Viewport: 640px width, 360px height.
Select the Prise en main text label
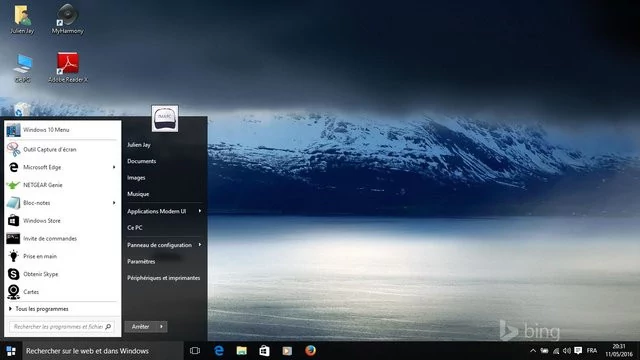click(40, 256)
